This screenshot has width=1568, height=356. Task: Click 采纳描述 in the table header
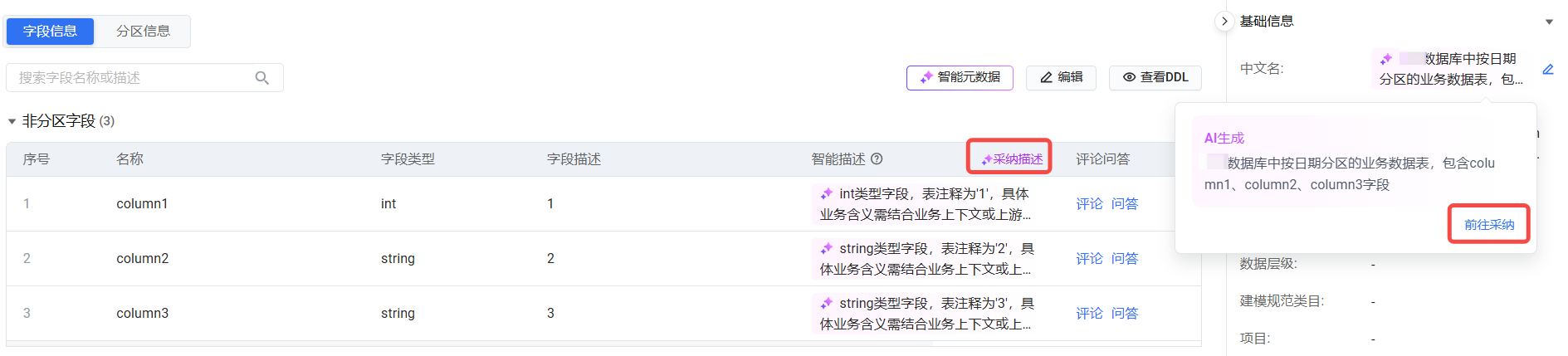click(1011, 158)
